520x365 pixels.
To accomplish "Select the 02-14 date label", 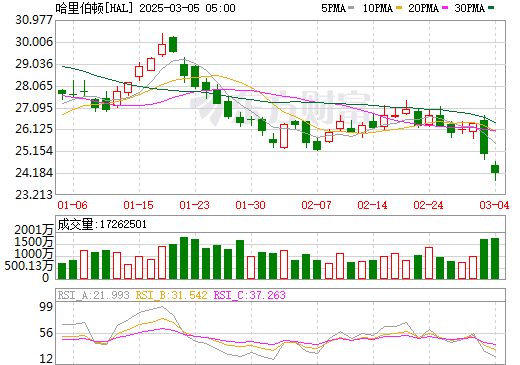I will click(x=372, y=205).
